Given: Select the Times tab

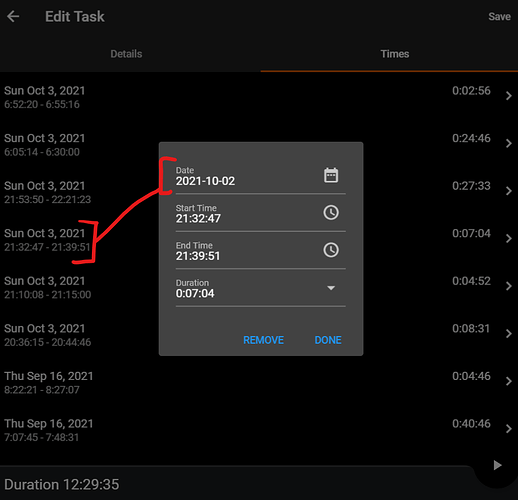Looking at the screenshot, I should point(395,54).
